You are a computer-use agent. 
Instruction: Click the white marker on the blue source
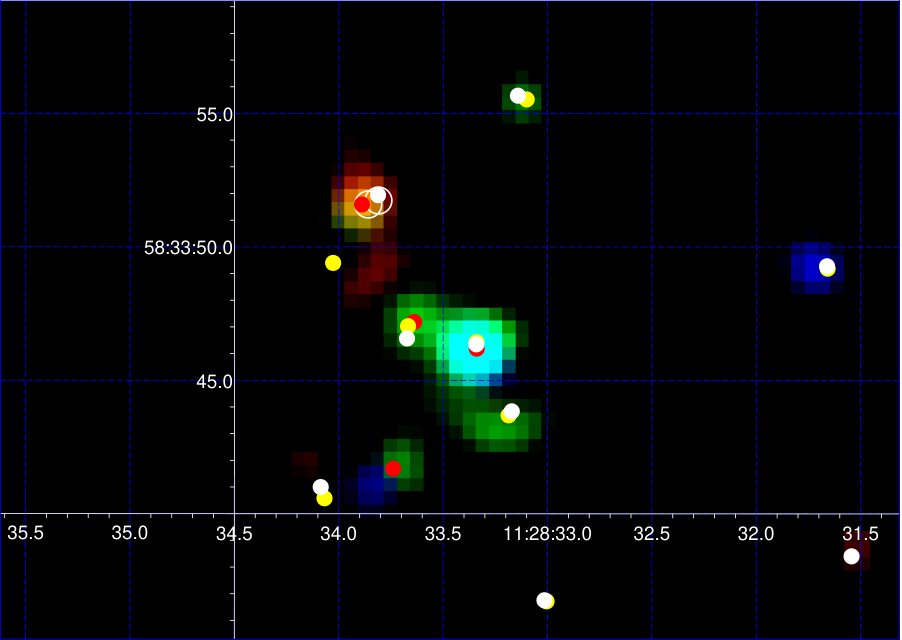827,266
